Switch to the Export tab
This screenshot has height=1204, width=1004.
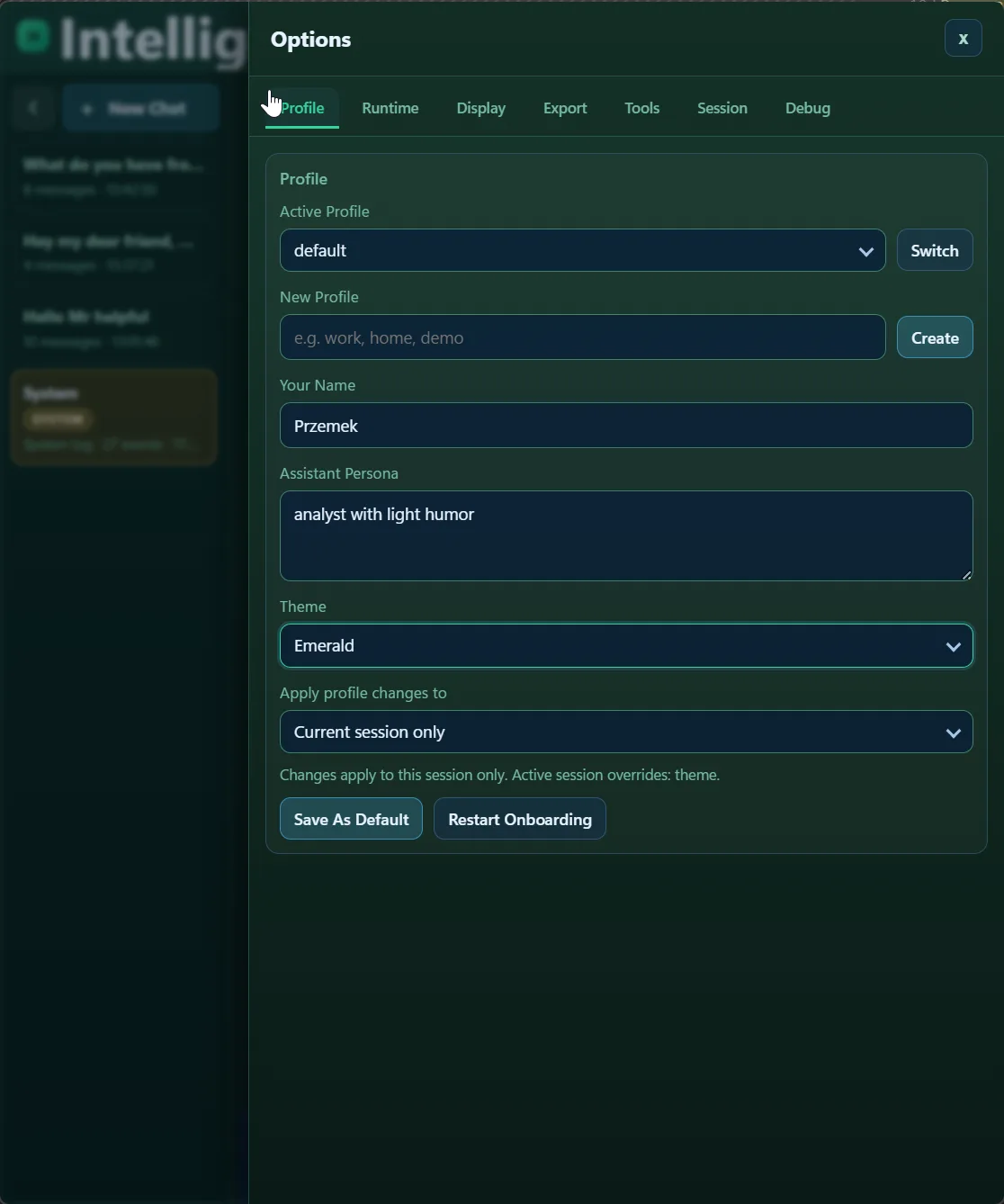564,108
